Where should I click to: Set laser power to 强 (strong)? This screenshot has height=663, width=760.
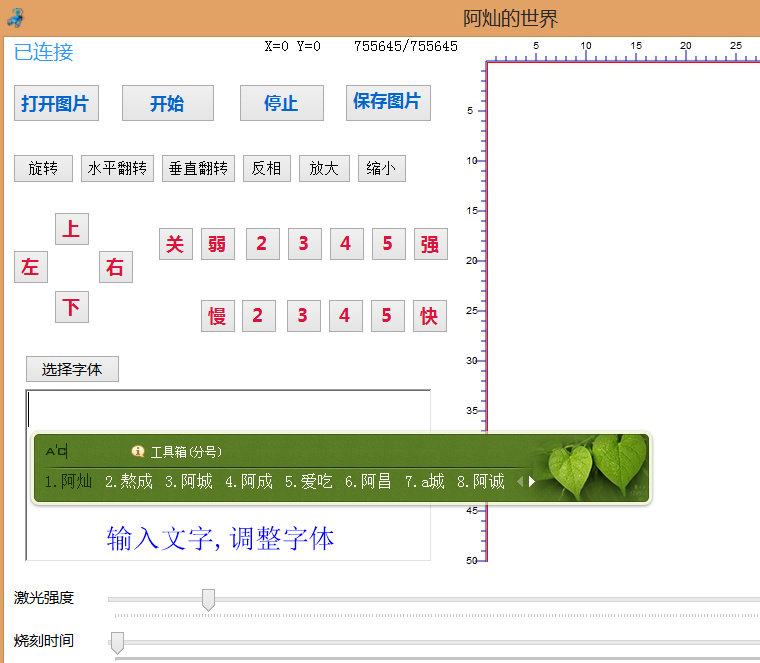tap(429, 244)
